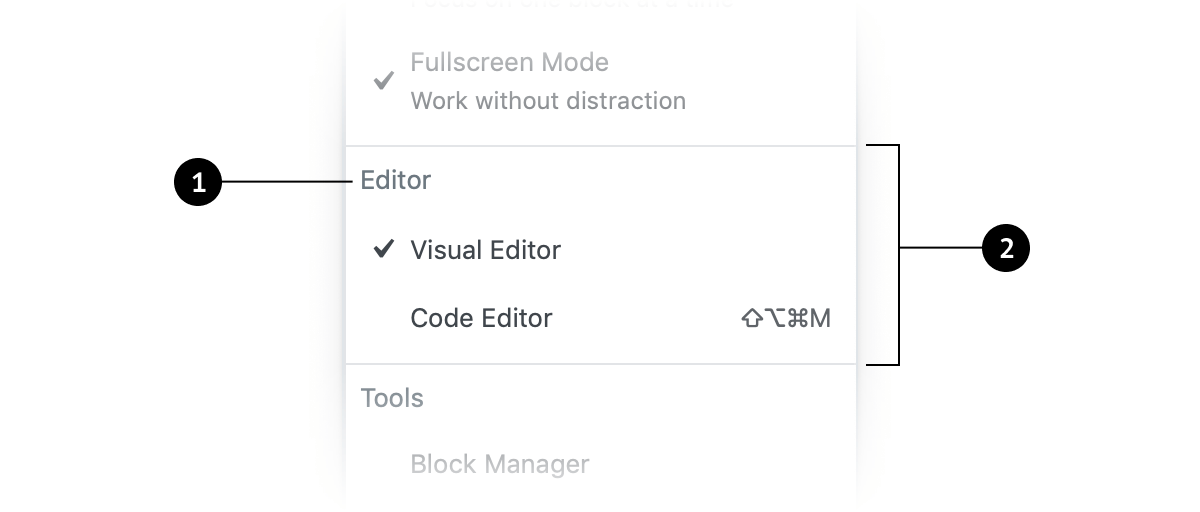This screenshot has width=1200, height=512.
Task: Click annotation marker number 2
Action: pos(1006,248)
